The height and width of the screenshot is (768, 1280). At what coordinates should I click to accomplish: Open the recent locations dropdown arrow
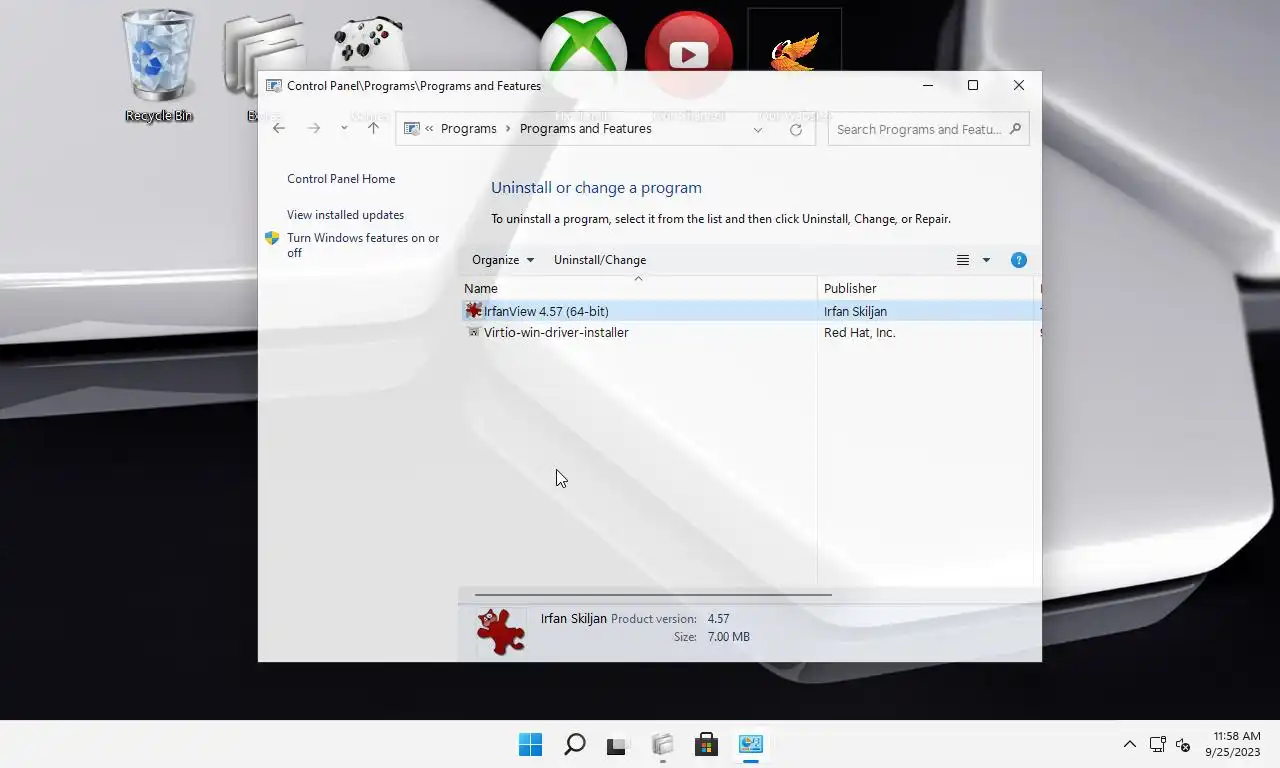[344, 128]
